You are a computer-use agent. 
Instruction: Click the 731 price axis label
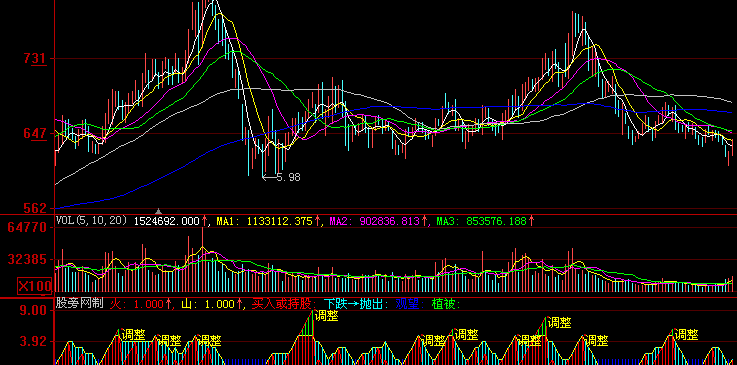coord(36,59)
